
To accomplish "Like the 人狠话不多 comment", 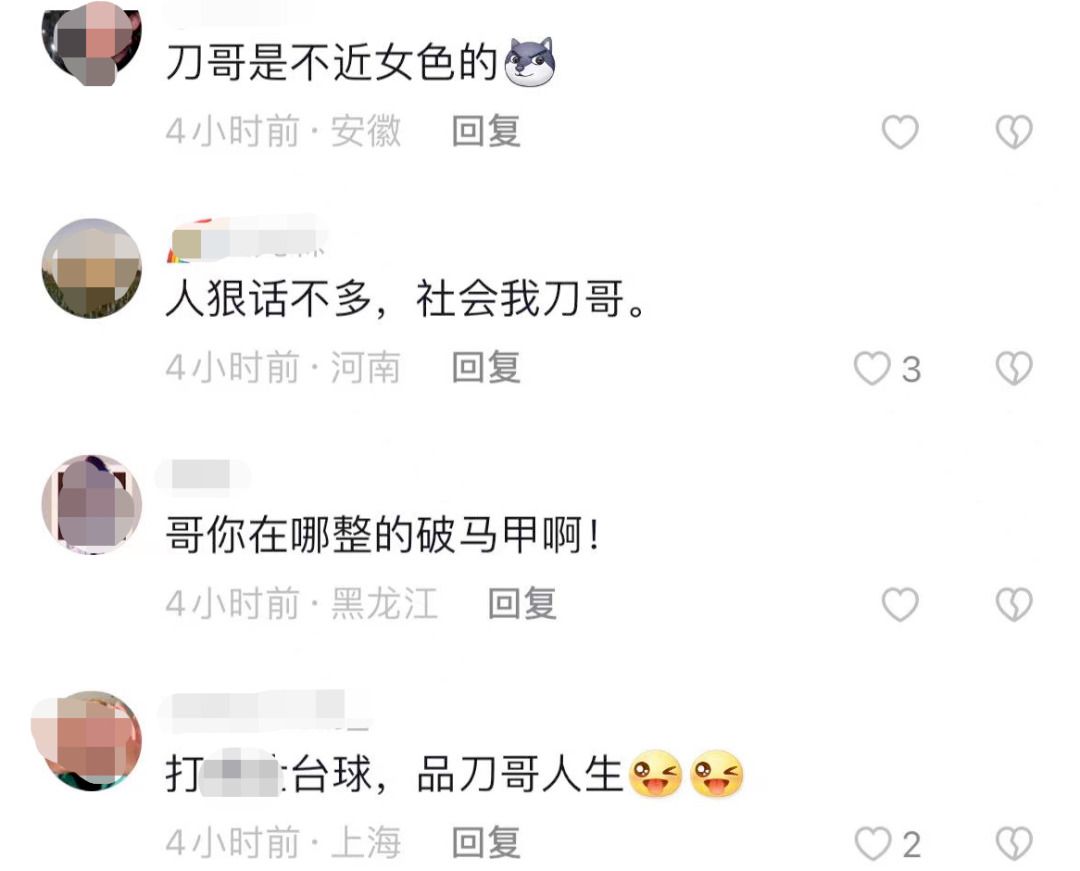I will [x=872, y=368].
